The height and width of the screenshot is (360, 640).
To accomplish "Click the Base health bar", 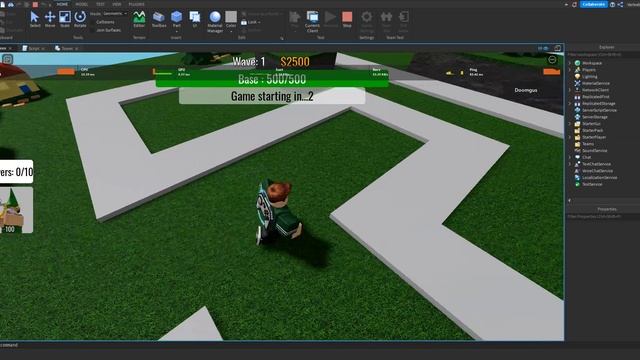I will point(272,79).
